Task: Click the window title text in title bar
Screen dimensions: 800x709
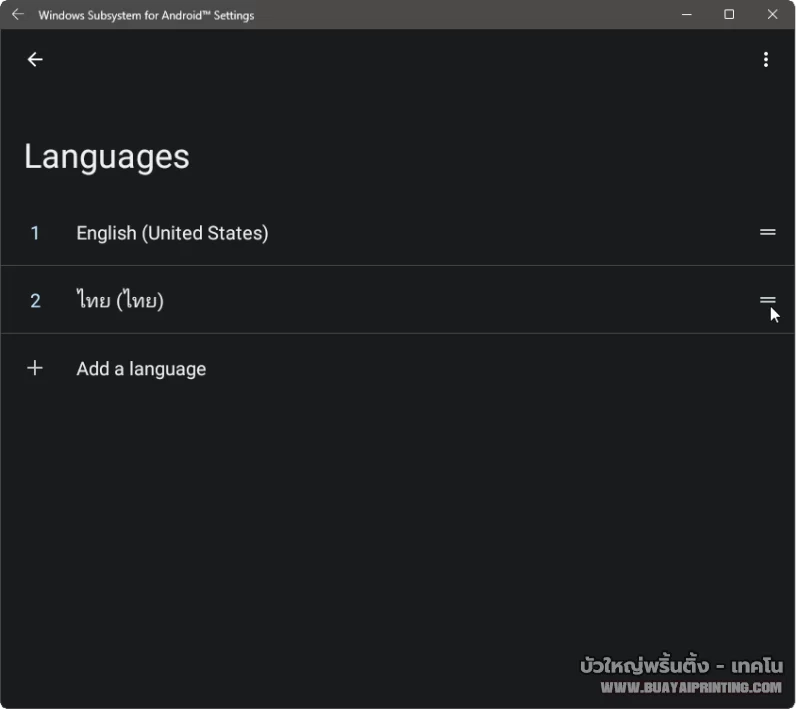Action: point(146,15)
